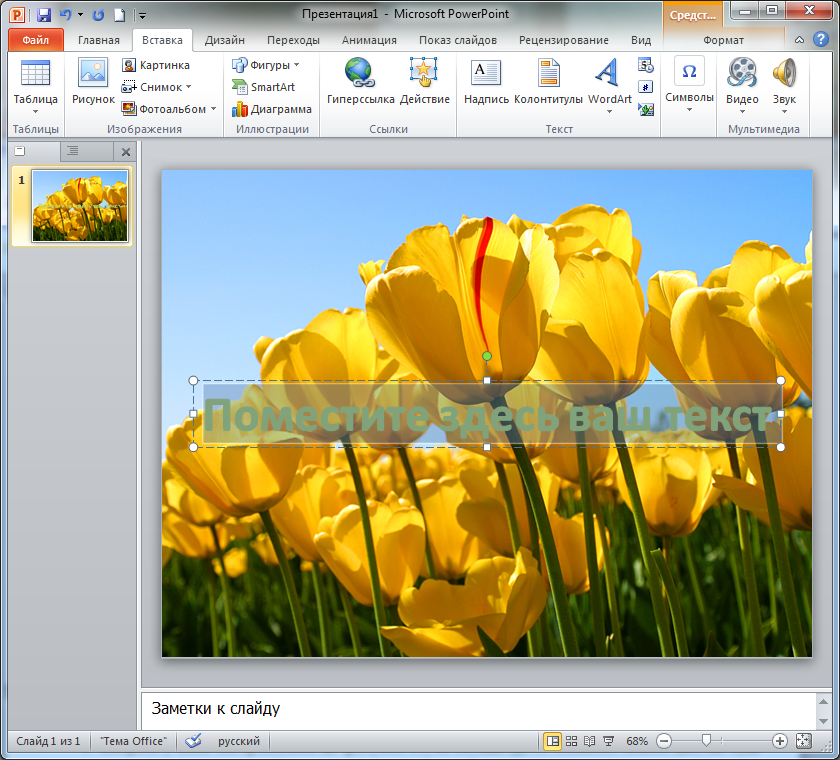
Task: Switch to the Показ слайдов tab
Action: click(x=458, y=40)
